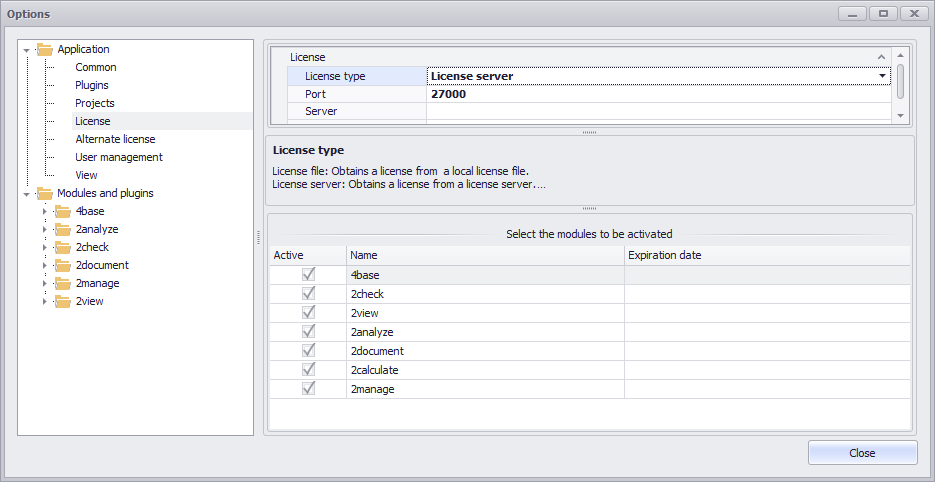Expand the 2manage tree node
This screenshot has height=482, width=935.
pos(45,283)
